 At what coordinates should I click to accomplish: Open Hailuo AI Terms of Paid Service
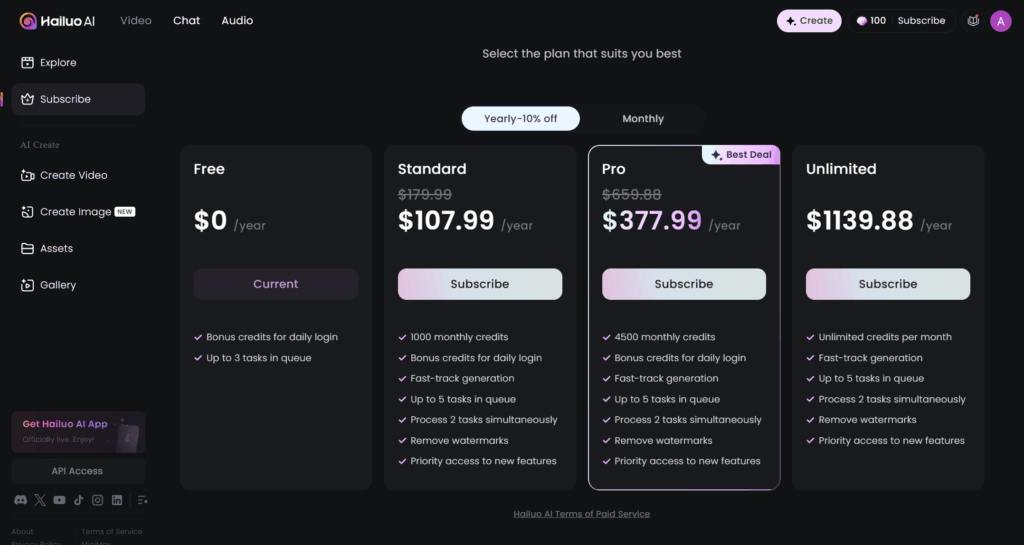pyautogui.click(x=582, y=514)
